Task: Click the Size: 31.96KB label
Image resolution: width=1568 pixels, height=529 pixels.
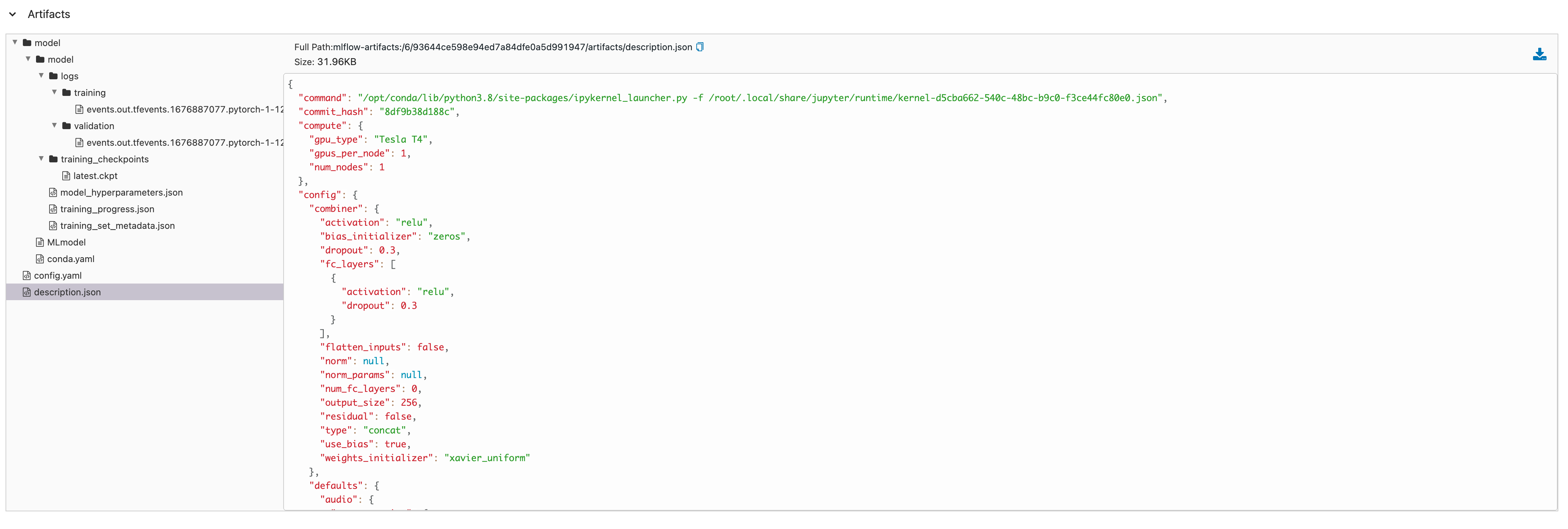Action: coord(325,62)
